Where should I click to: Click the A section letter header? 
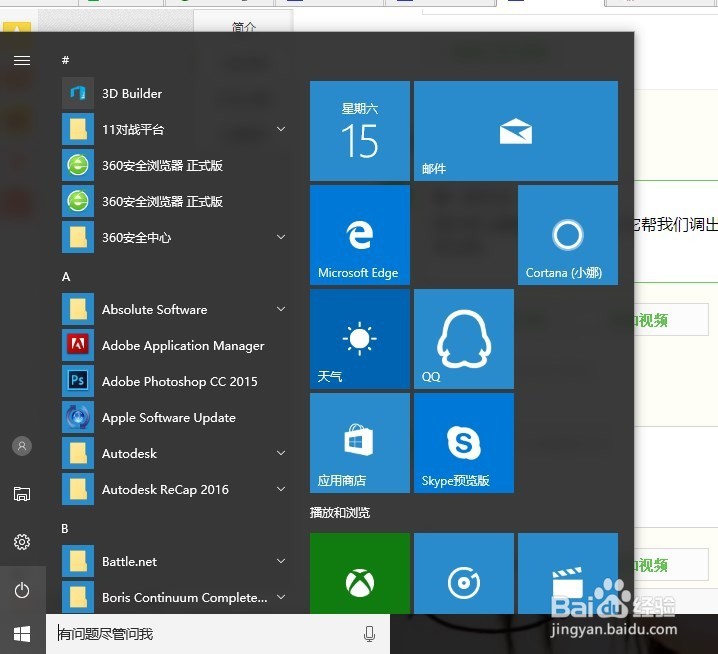[x=66, y=277]
